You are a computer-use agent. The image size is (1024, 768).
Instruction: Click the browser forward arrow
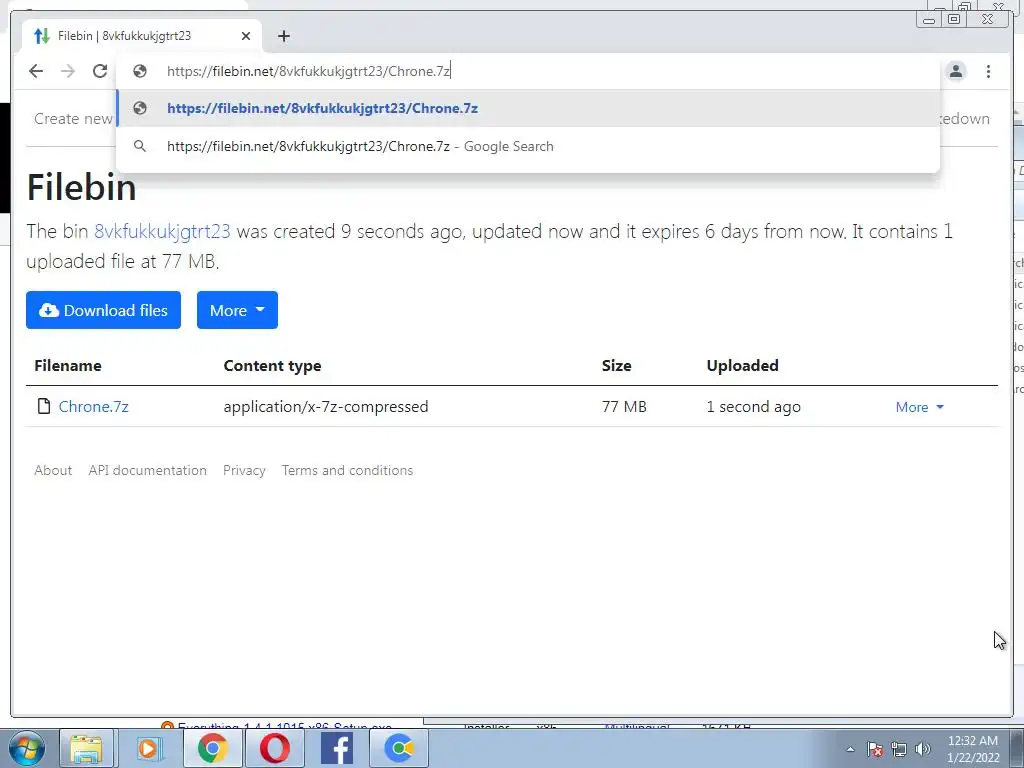(68, 71)
